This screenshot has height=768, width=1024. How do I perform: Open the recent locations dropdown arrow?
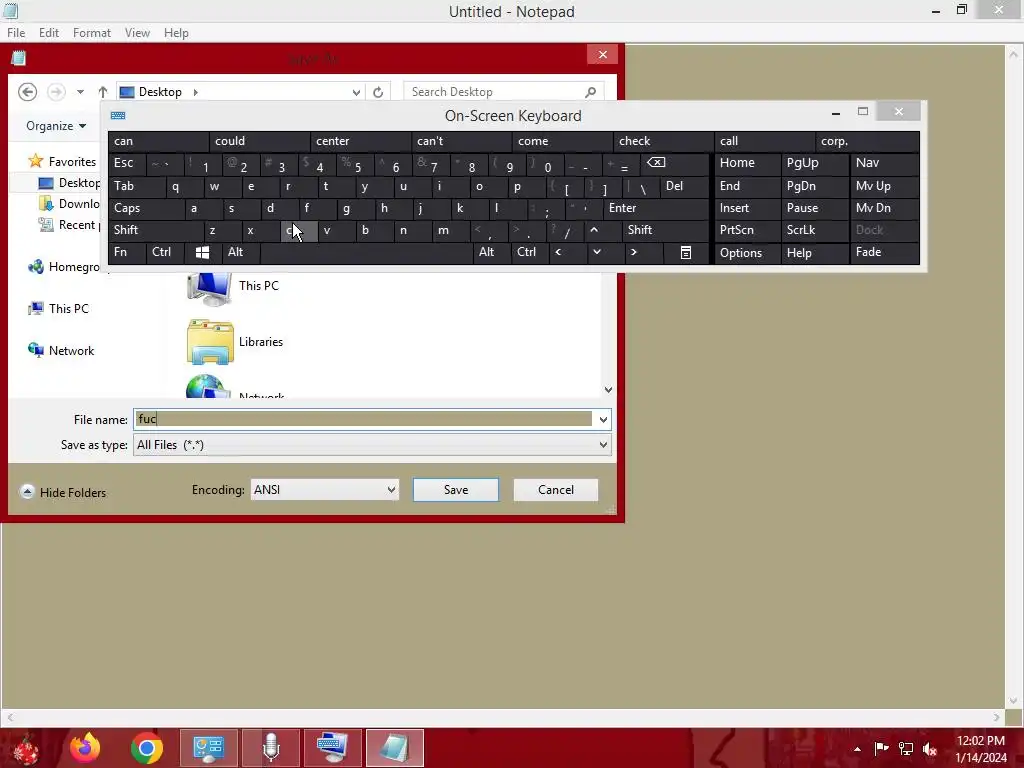(80, 92)
